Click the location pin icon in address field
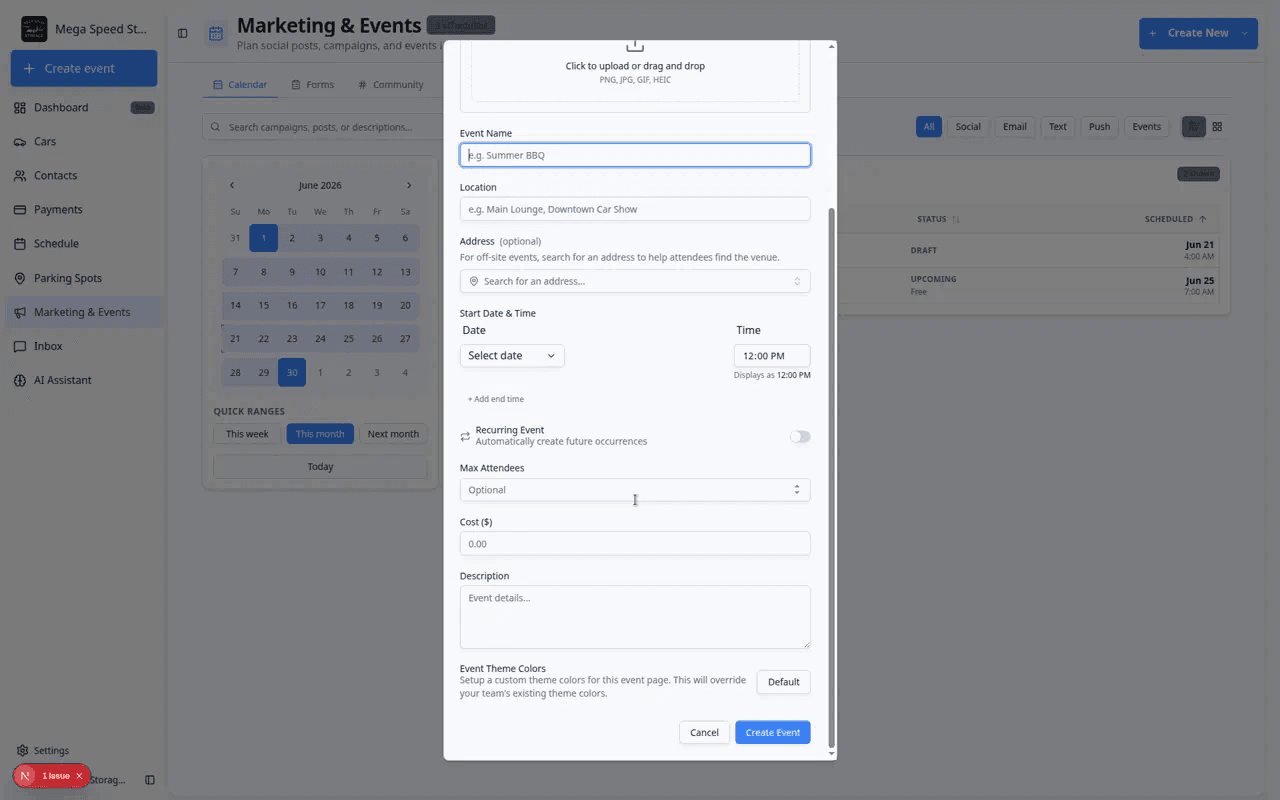The width and height of the screenshot is (1280, 800). tap(474, 281)
